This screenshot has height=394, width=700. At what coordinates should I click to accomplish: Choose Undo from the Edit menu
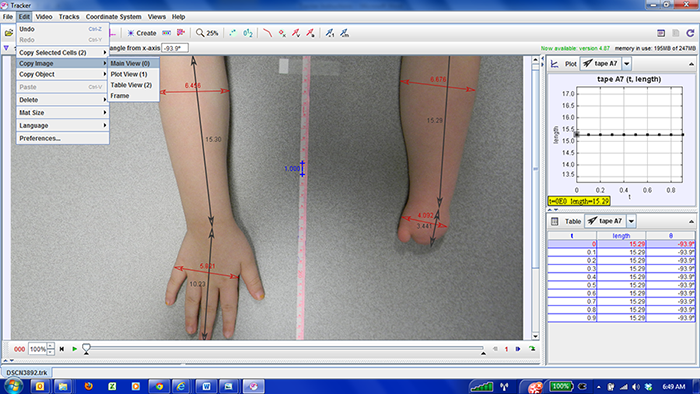[62, 29]
